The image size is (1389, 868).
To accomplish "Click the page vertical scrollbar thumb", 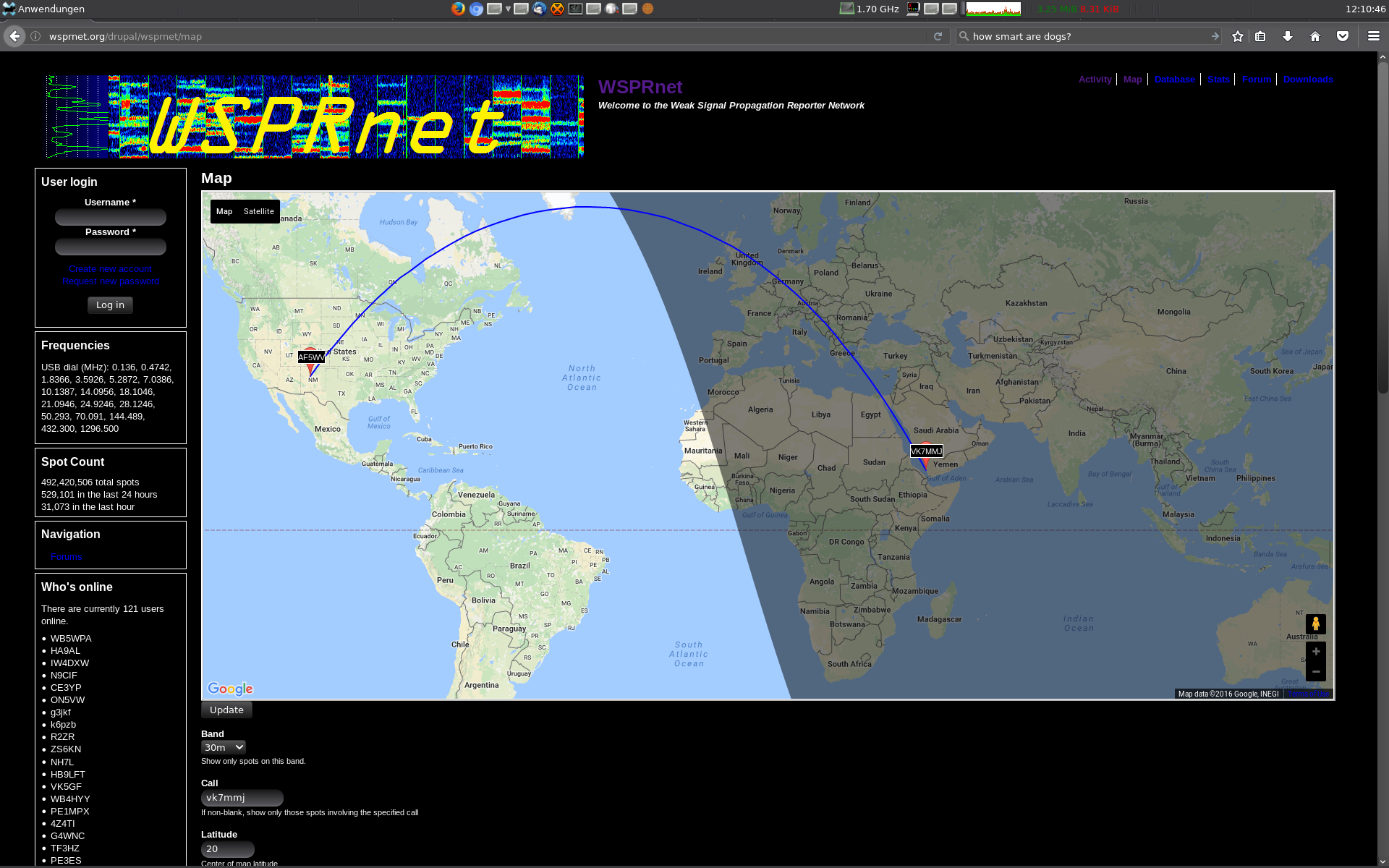I will [x=1383, y=227].
